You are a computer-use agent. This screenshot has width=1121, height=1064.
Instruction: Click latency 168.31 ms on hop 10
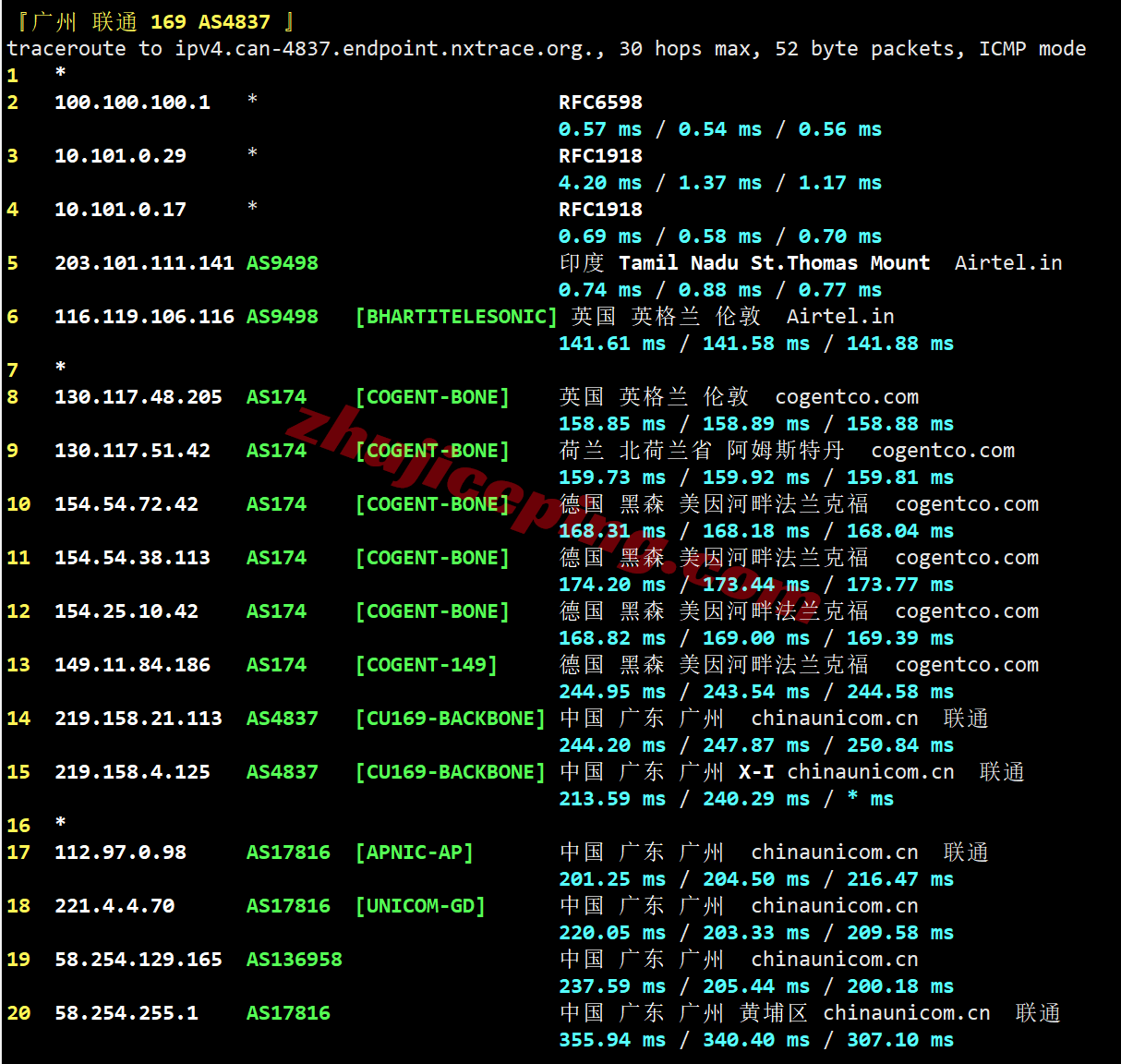[x=612, y=531]
